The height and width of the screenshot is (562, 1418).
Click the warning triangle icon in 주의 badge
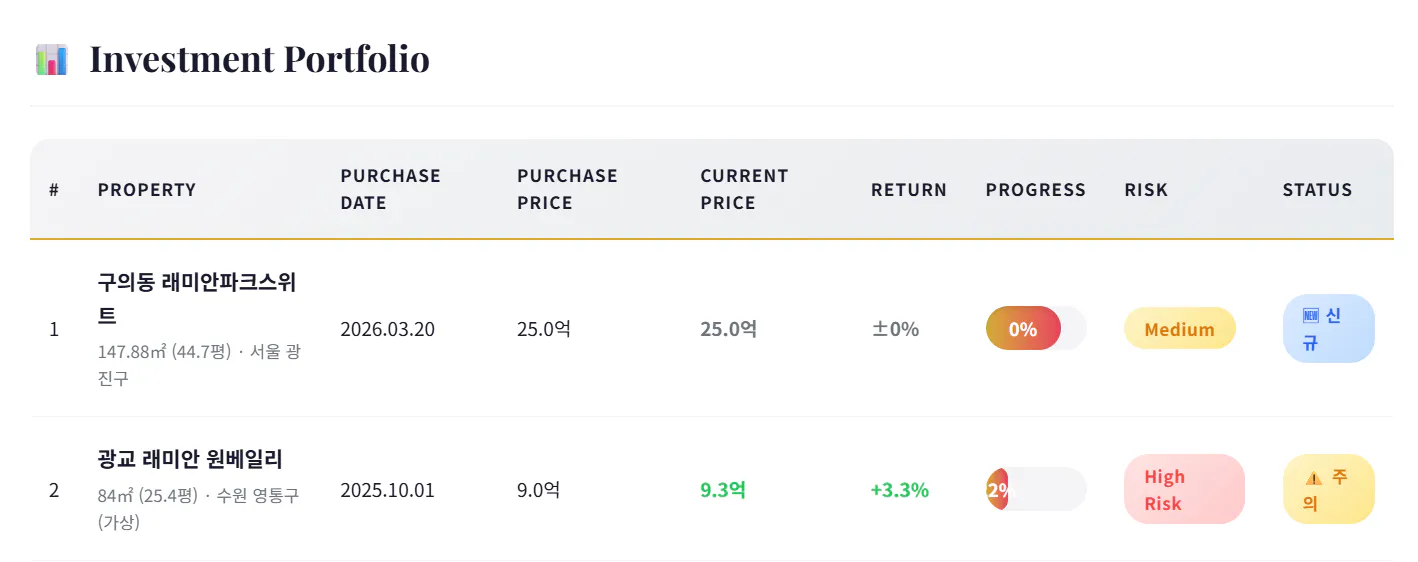point(1313,478)
